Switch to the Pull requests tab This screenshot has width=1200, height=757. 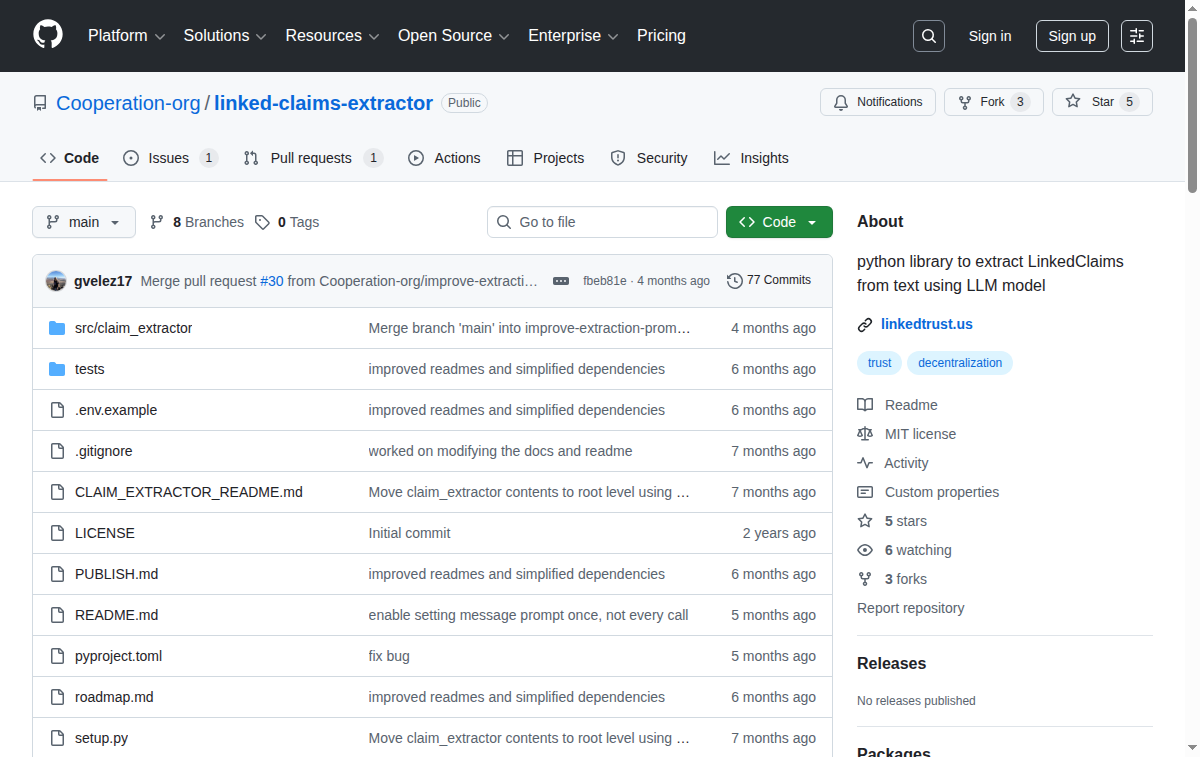coord(311,158)
